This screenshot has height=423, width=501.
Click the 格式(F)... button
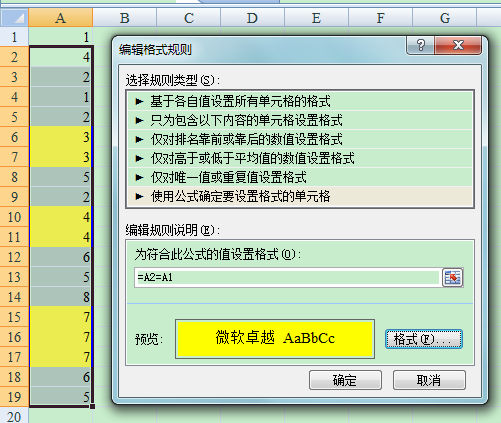tap(424, 339)
